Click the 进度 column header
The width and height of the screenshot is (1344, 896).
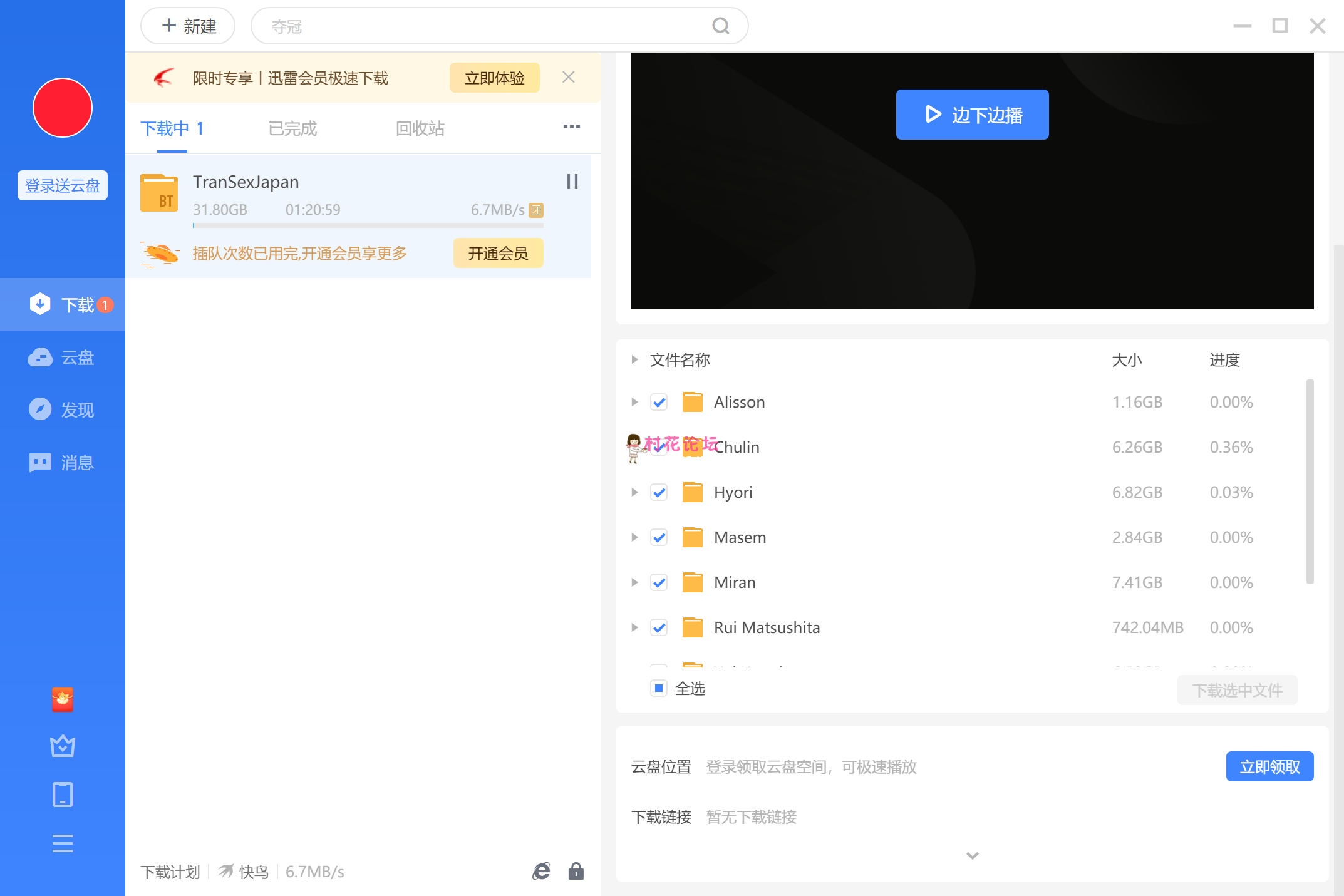pyautogui.click(x=1224, y=359)
